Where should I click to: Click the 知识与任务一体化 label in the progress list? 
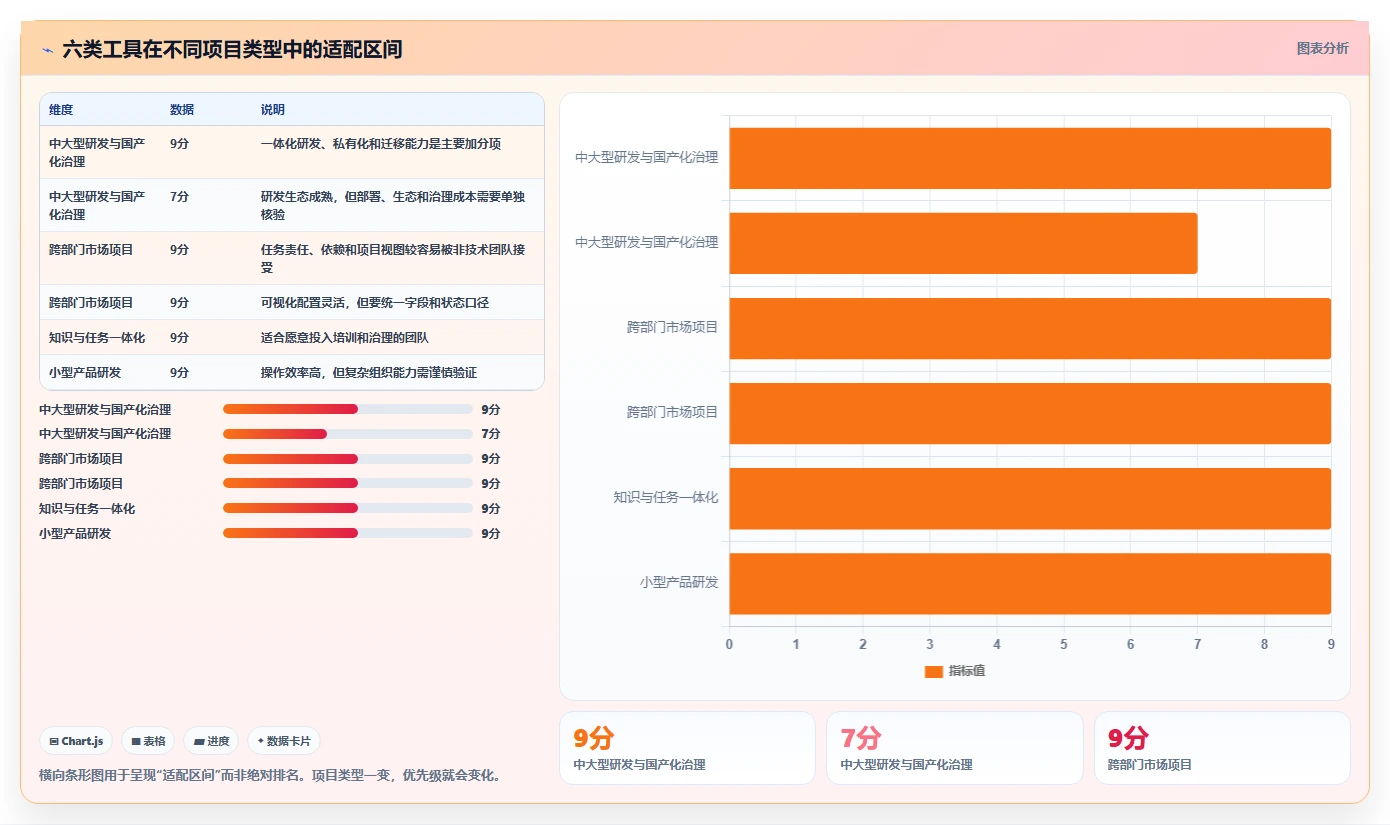point(87,509)
